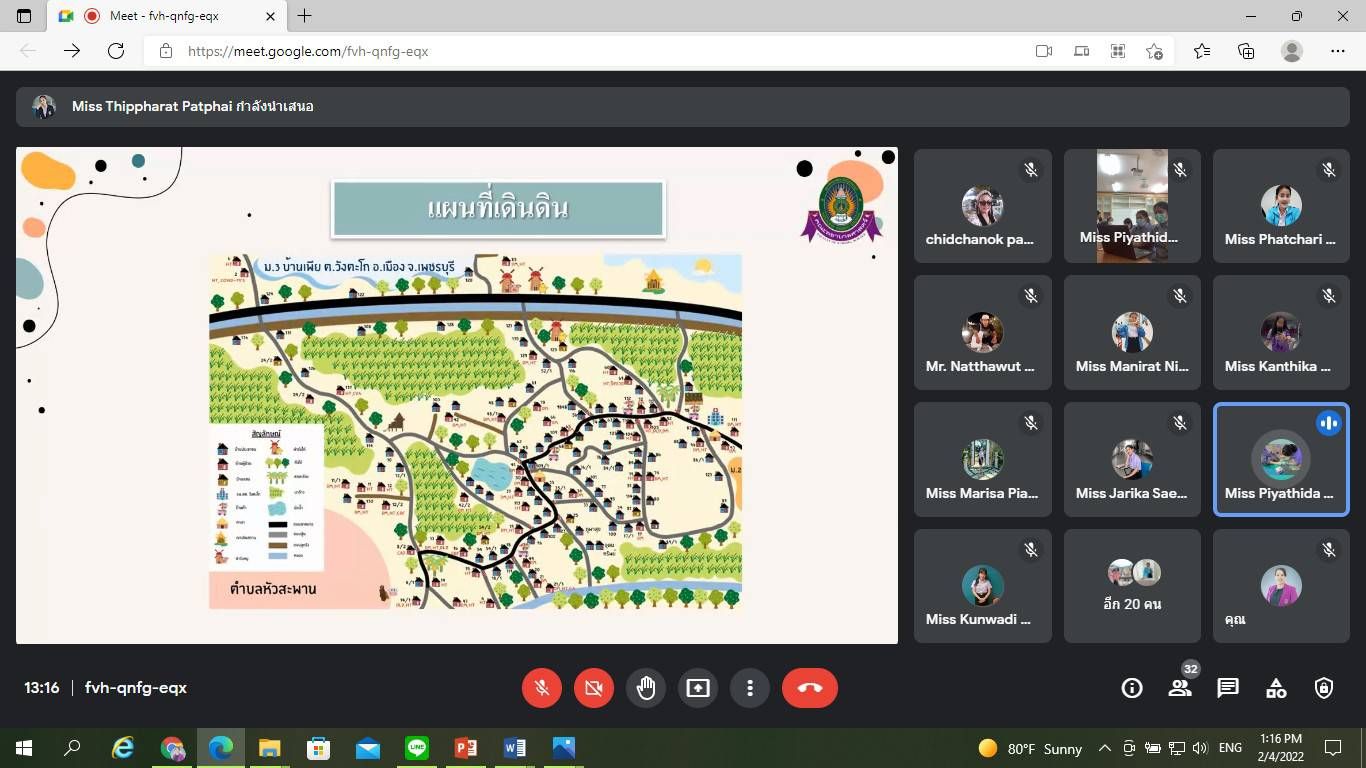Open the Activities panel
The width and height of the screenshot is (1366, 768).
(1276, 688)
